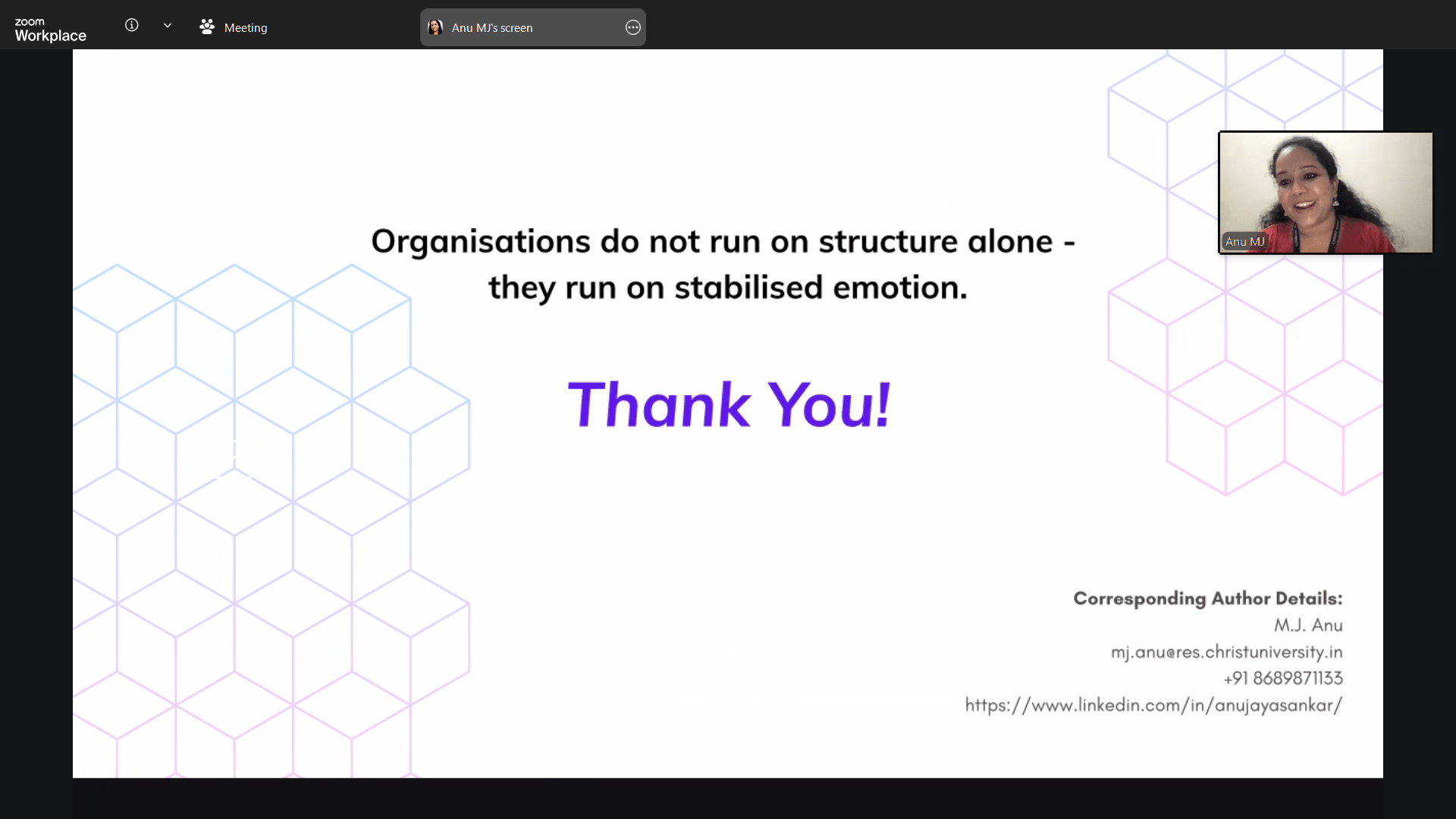This screenshot has width=1456, height=819.
Task: Open the meeting information icon
Action: 131,25
